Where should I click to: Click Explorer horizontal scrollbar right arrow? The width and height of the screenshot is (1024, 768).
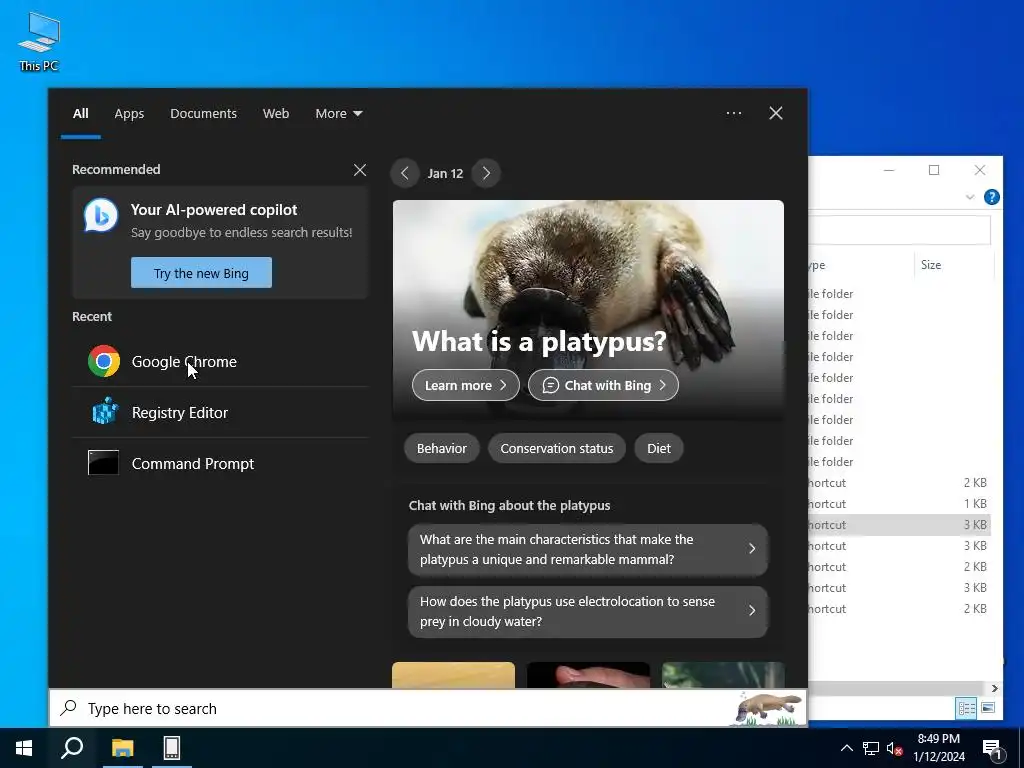pos(995,688)
